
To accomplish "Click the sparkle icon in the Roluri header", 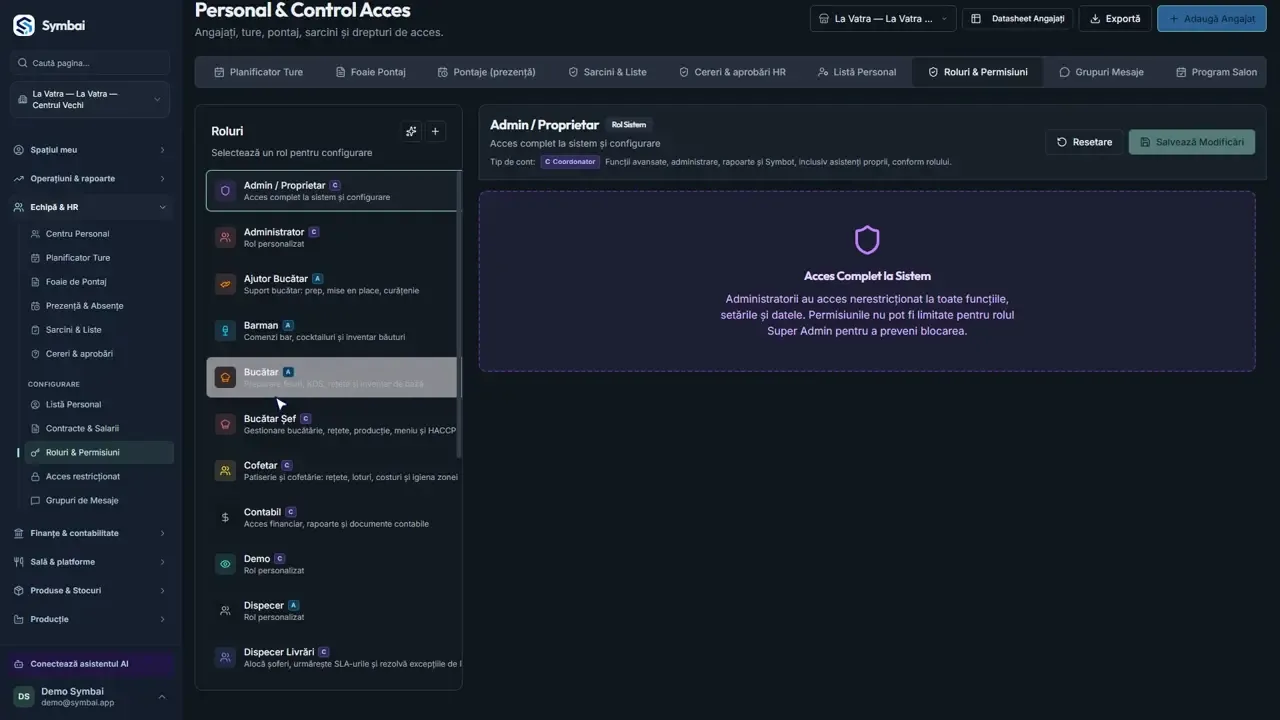I will pos(411,131).
